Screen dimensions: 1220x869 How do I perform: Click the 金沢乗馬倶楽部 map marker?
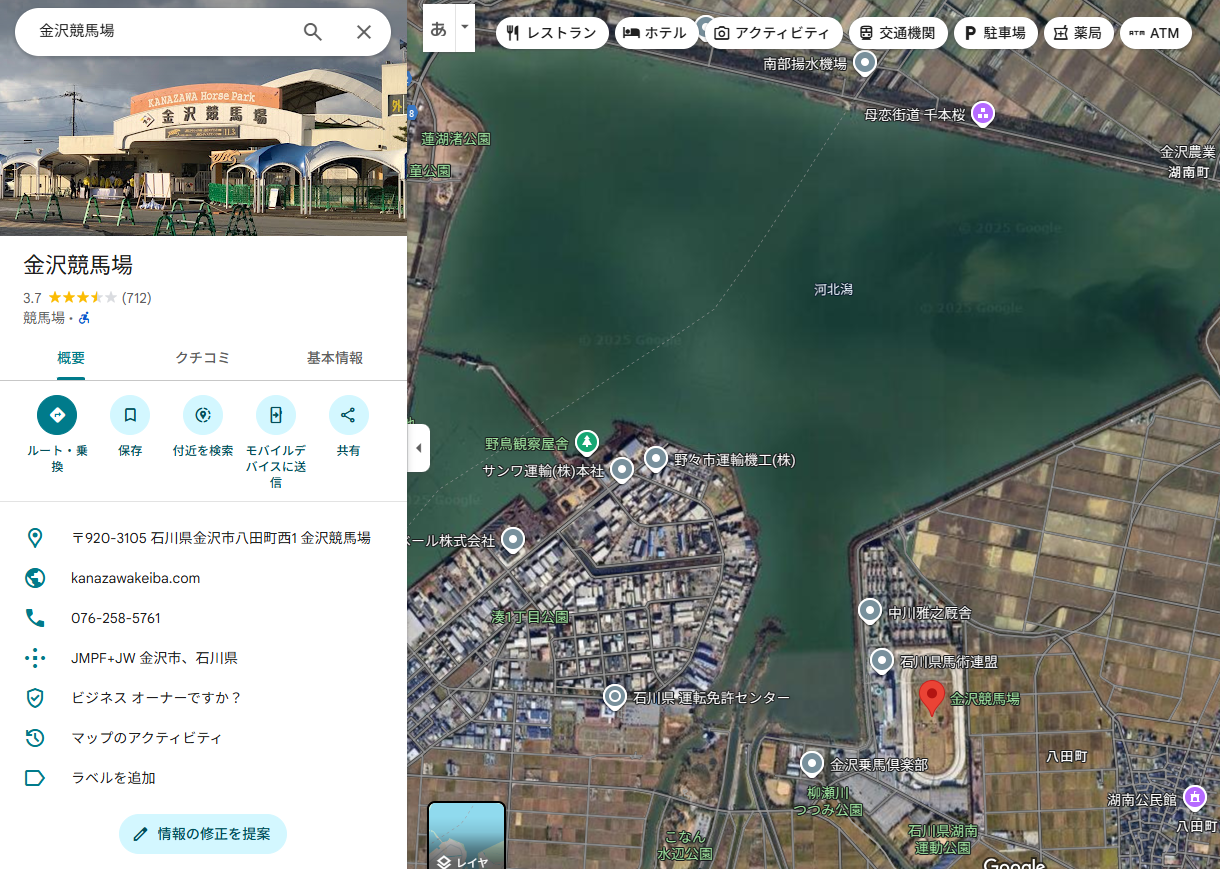[812, 765]
